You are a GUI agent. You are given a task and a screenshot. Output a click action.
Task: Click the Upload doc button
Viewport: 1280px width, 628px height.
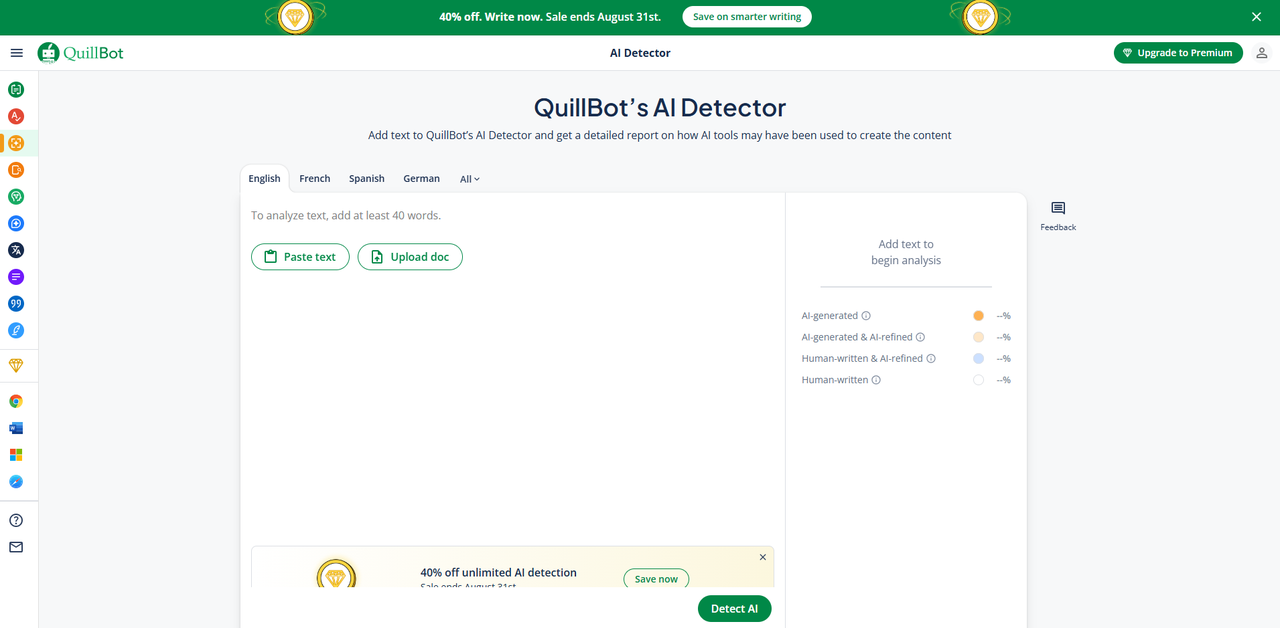[410, 257]
